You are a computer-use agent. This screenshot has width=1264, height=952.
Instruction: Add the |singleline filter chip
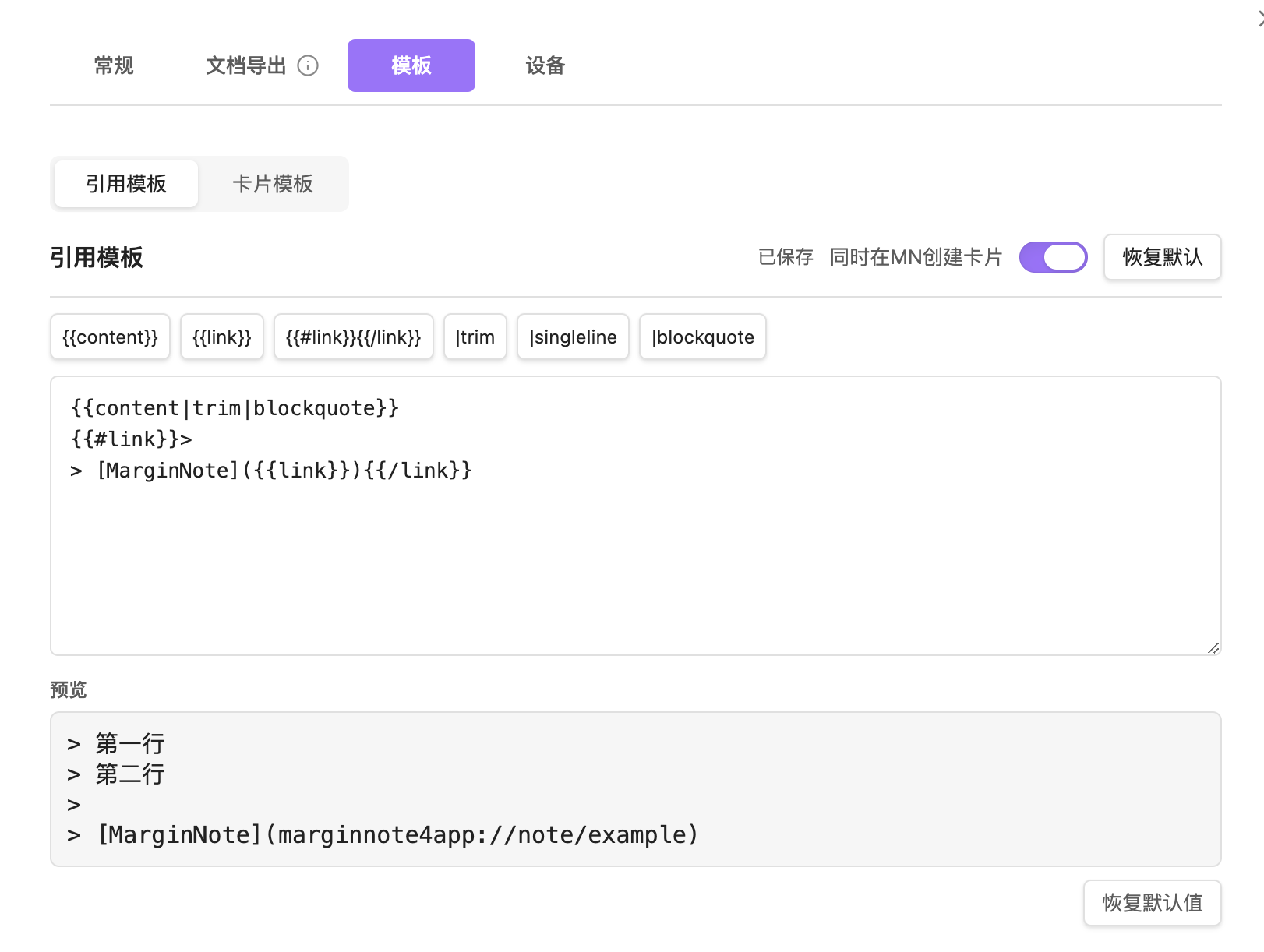(573, 337)
